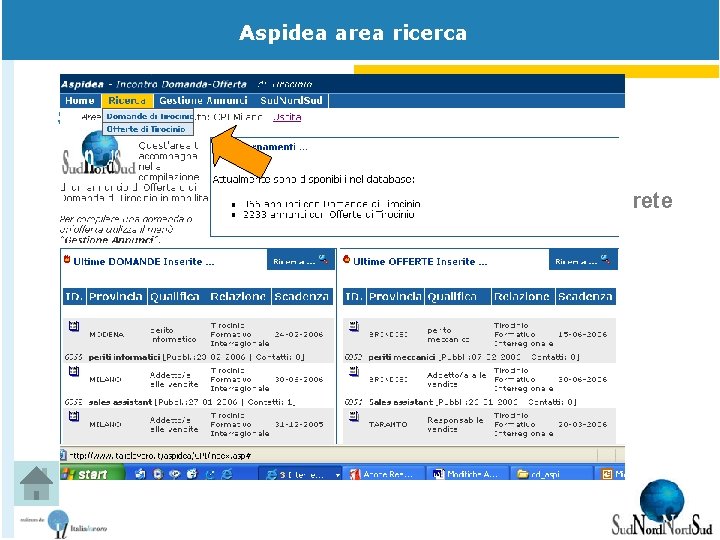720x540 pixels.
Task: Sort offerte table by Provincia column
Action: (x=395, y=297)
